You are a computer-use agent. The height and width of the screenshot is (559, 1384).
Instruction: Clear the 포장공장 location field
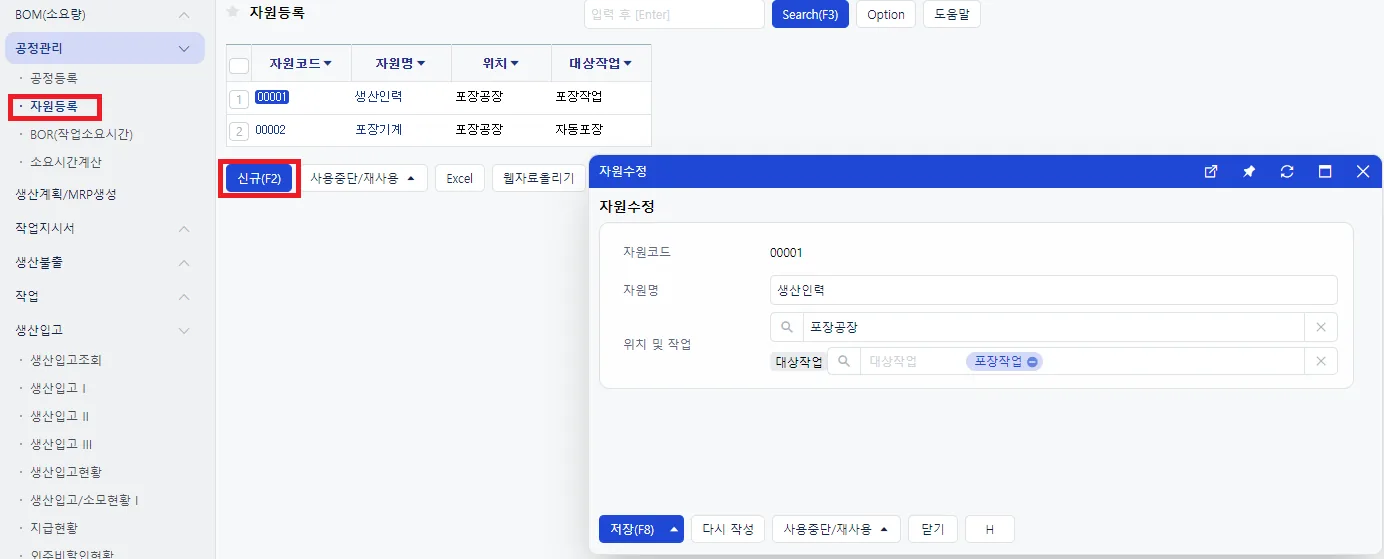(1321, 327)
